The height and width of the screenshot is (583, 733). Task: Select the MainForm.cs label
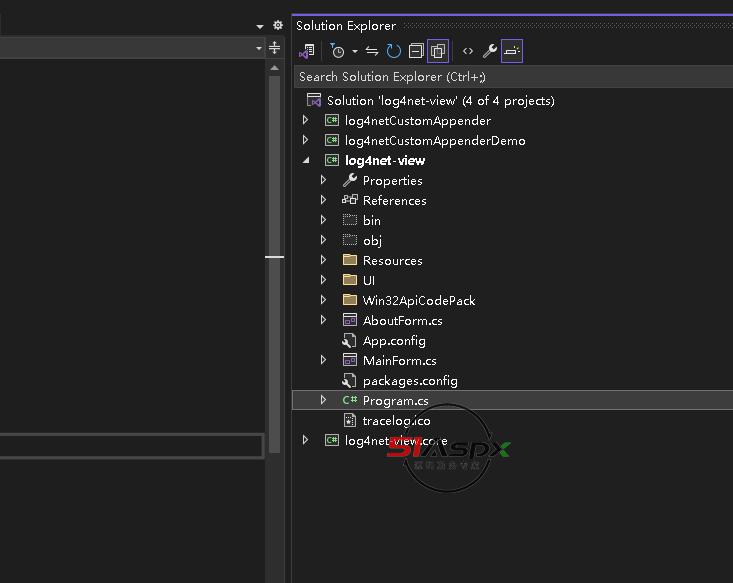[x=400, y=361]
